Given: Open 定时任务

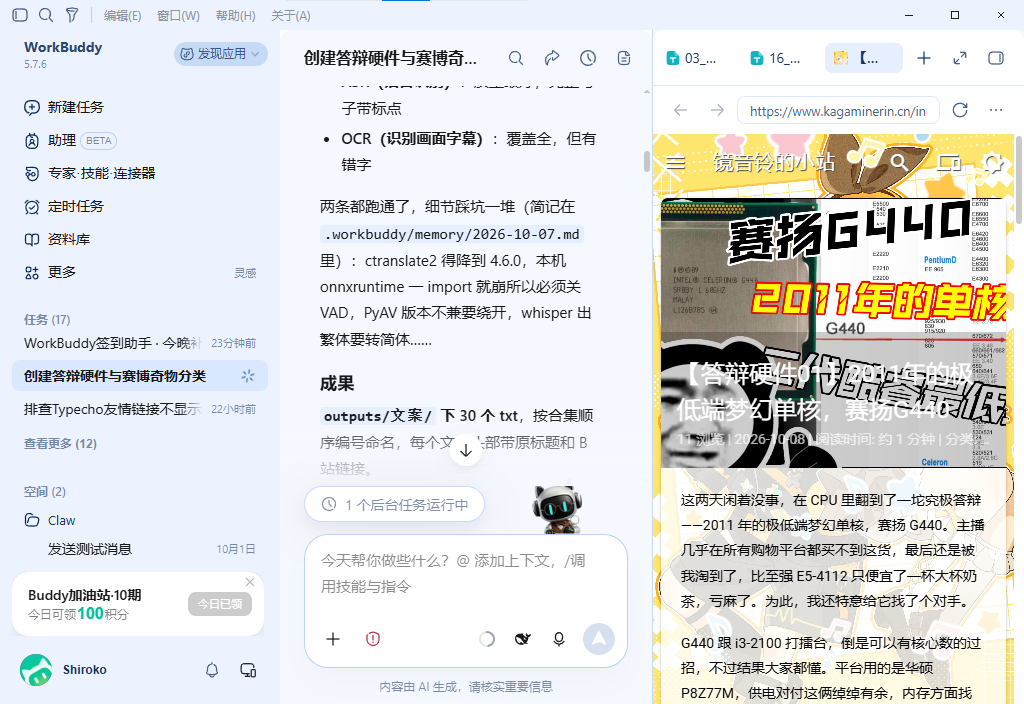Looking at the screenshot, I should (64, 206).
